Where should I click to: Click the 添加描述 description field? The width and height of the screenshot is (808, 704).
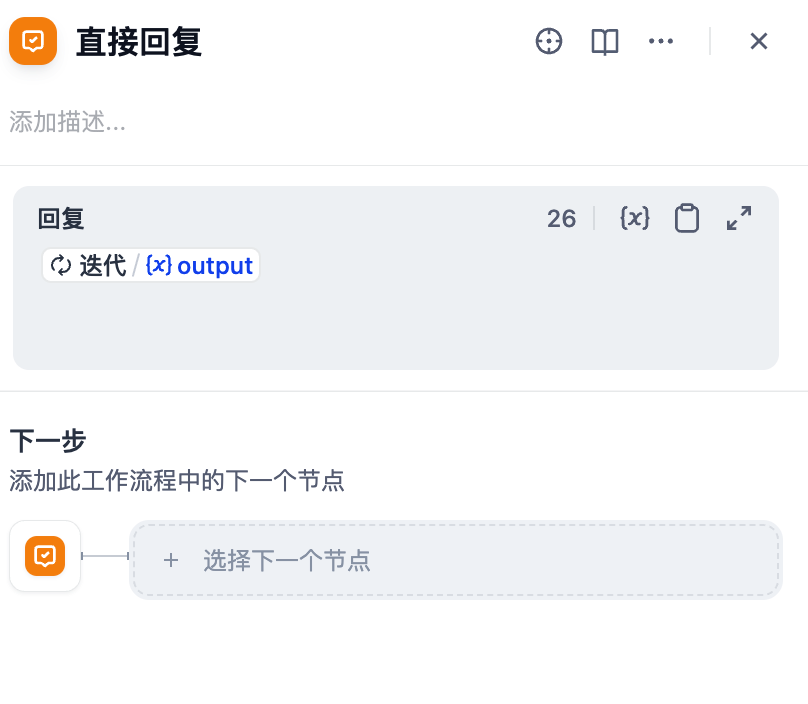tap(67, 122)
